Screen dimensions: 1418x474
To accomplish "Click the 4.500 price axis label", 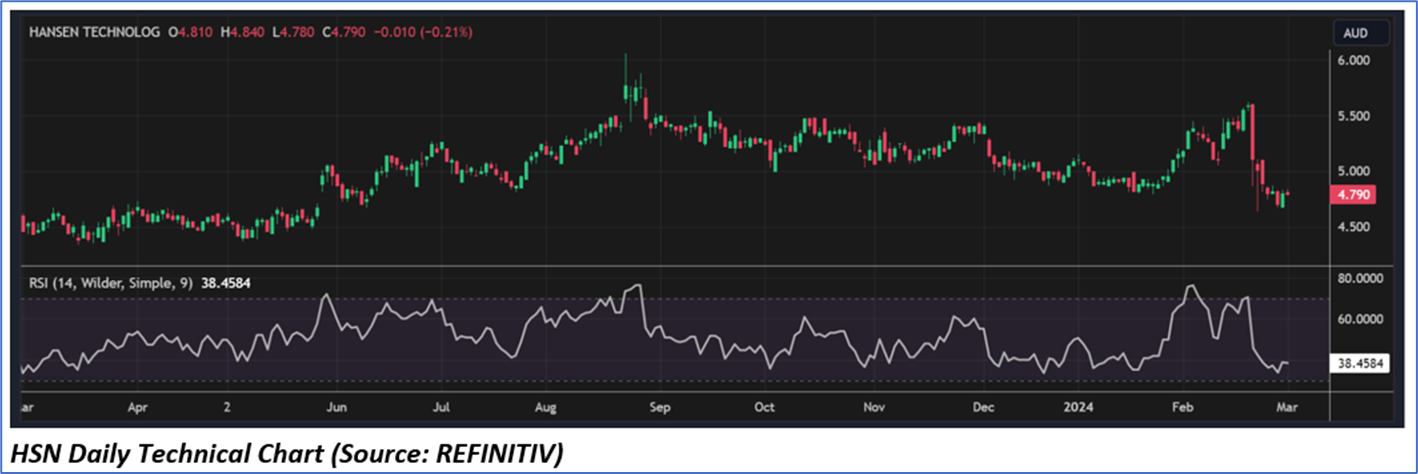I will pos(1355,227).
